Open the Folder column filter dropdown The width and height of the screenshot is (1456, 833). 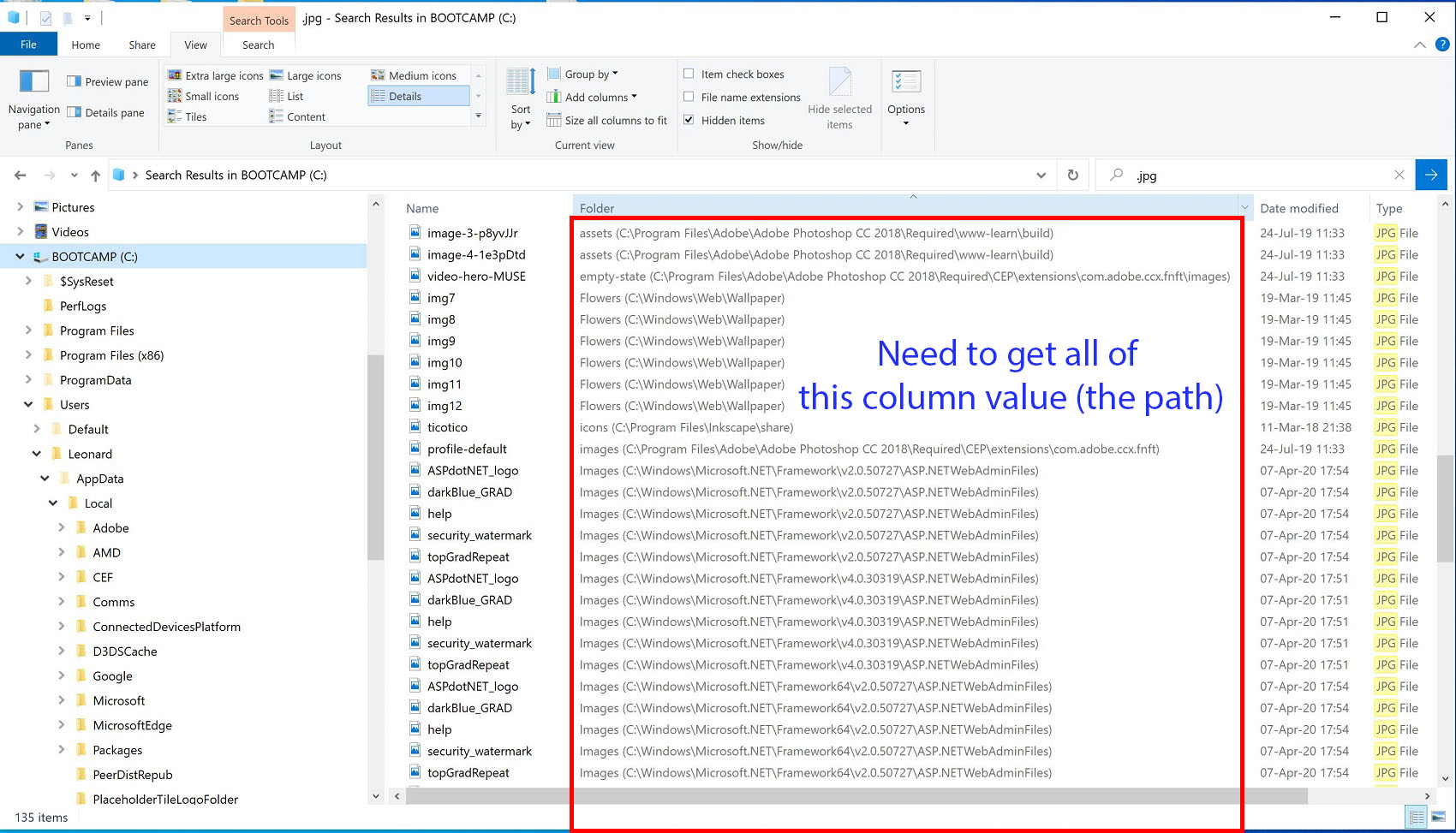(x=1244, y=208)
